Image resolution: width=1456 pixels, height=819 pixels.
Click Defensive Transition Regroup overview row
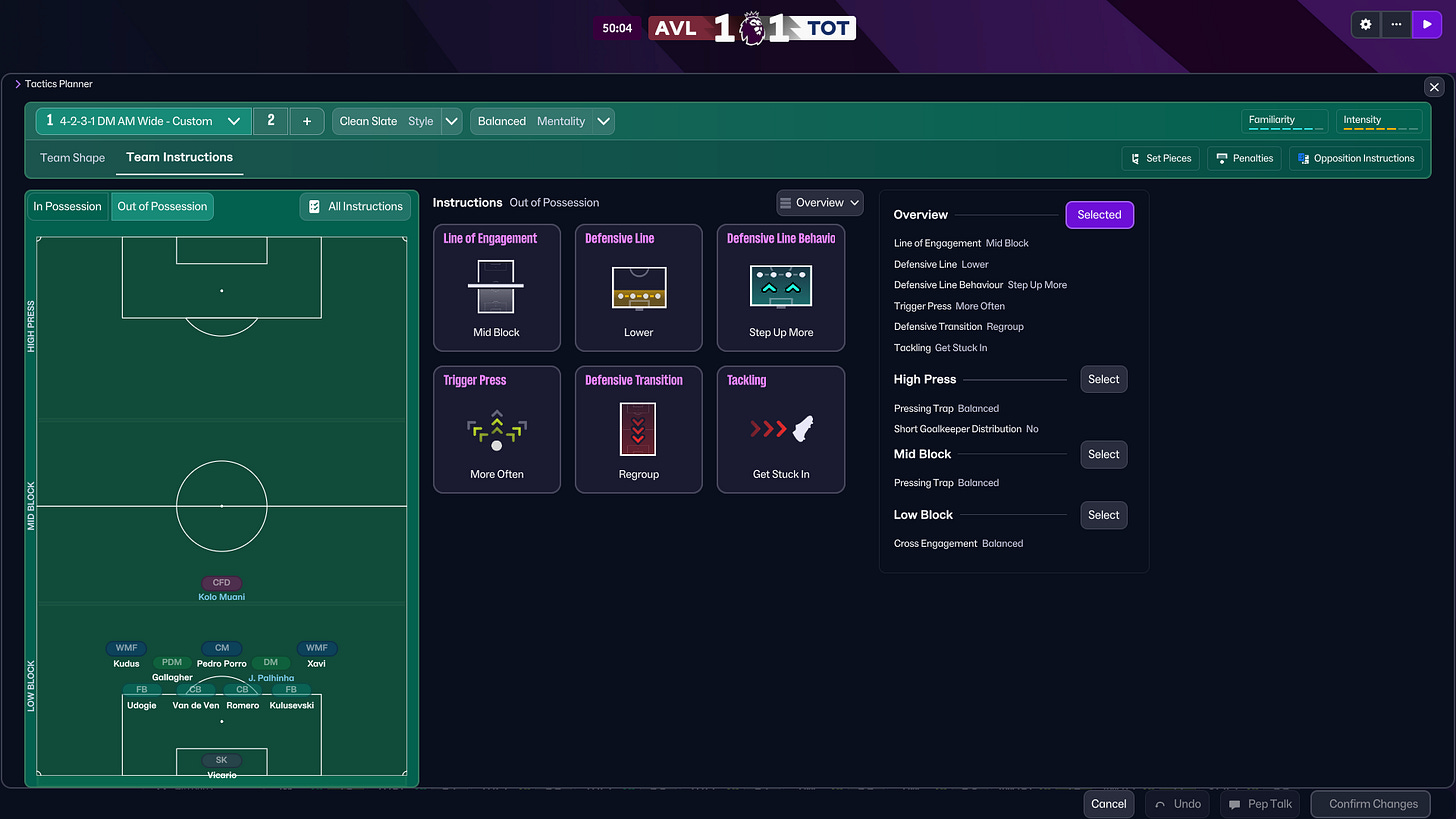959,327
